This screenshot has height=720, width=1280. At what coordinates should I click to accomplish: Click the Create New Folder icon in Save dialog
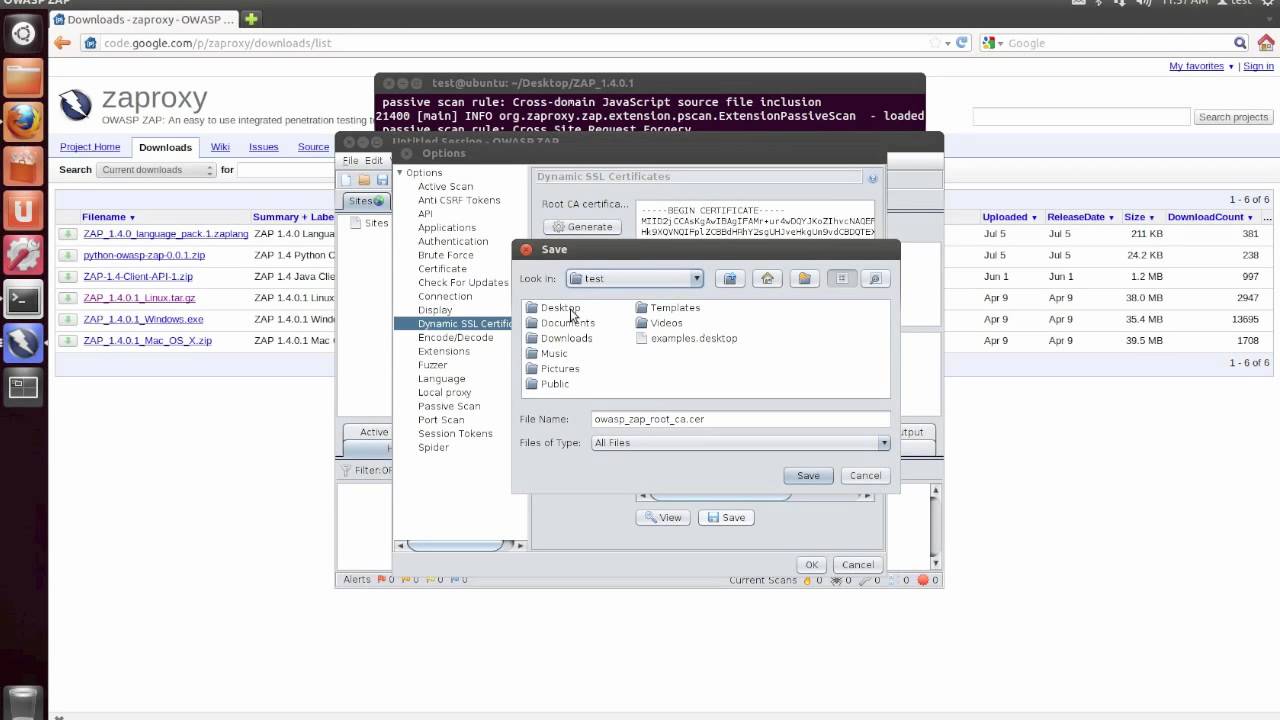coord(804,279)
